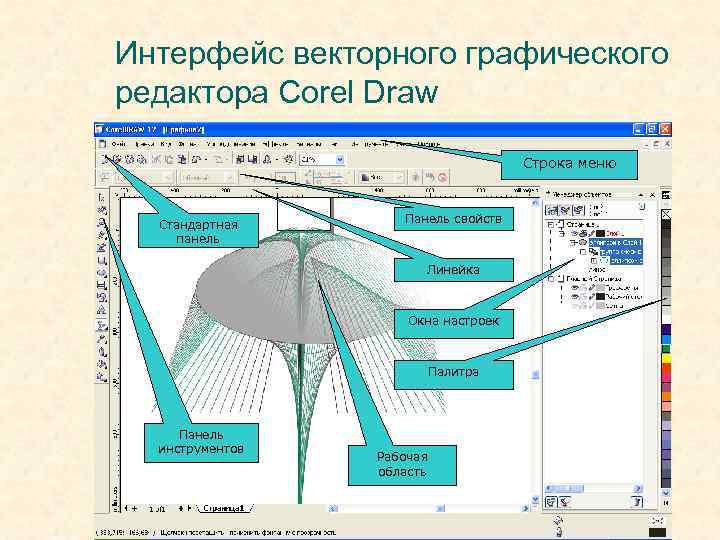Open the last menu bar item Справка

click(428, 144)
